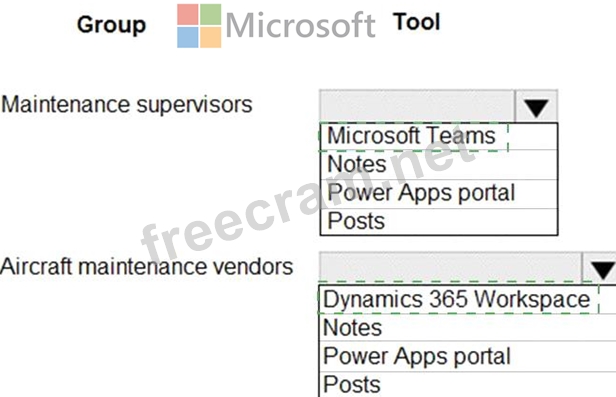Select Posts in the Maintenance supervisors list
This screenshot has width=616, height=397.
[439, 221]
